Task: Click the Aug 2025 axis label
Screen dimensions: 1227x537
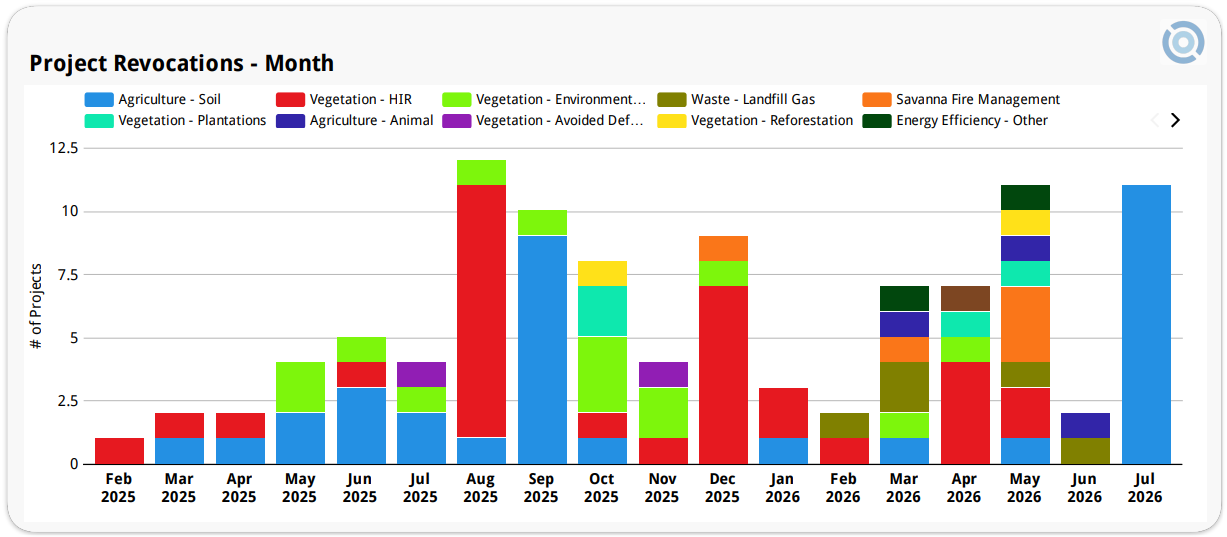Action: click(x=481, y=488)
